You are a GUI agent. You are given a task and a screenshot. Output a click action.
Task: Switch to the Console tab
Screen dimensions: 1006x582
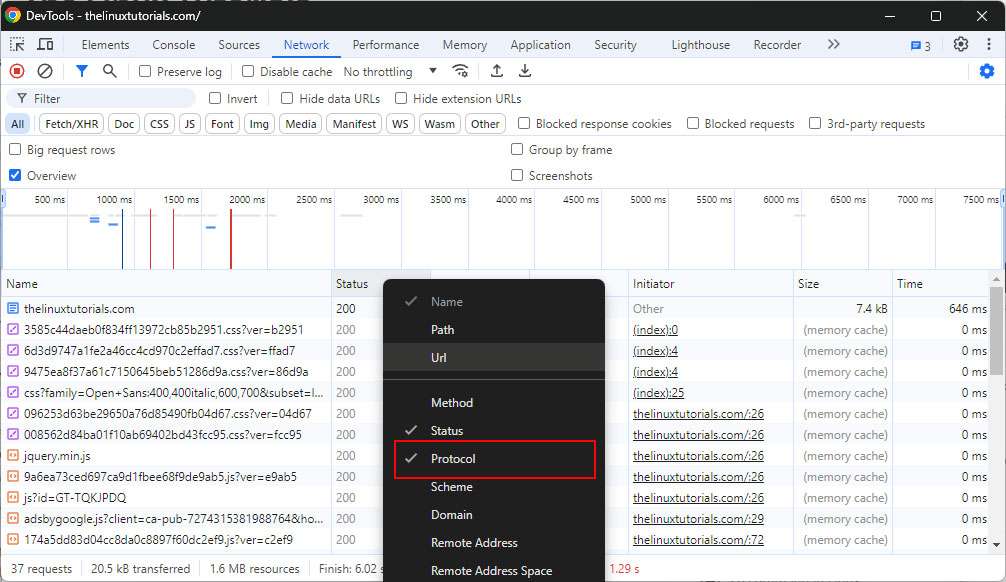click(174, 45)
